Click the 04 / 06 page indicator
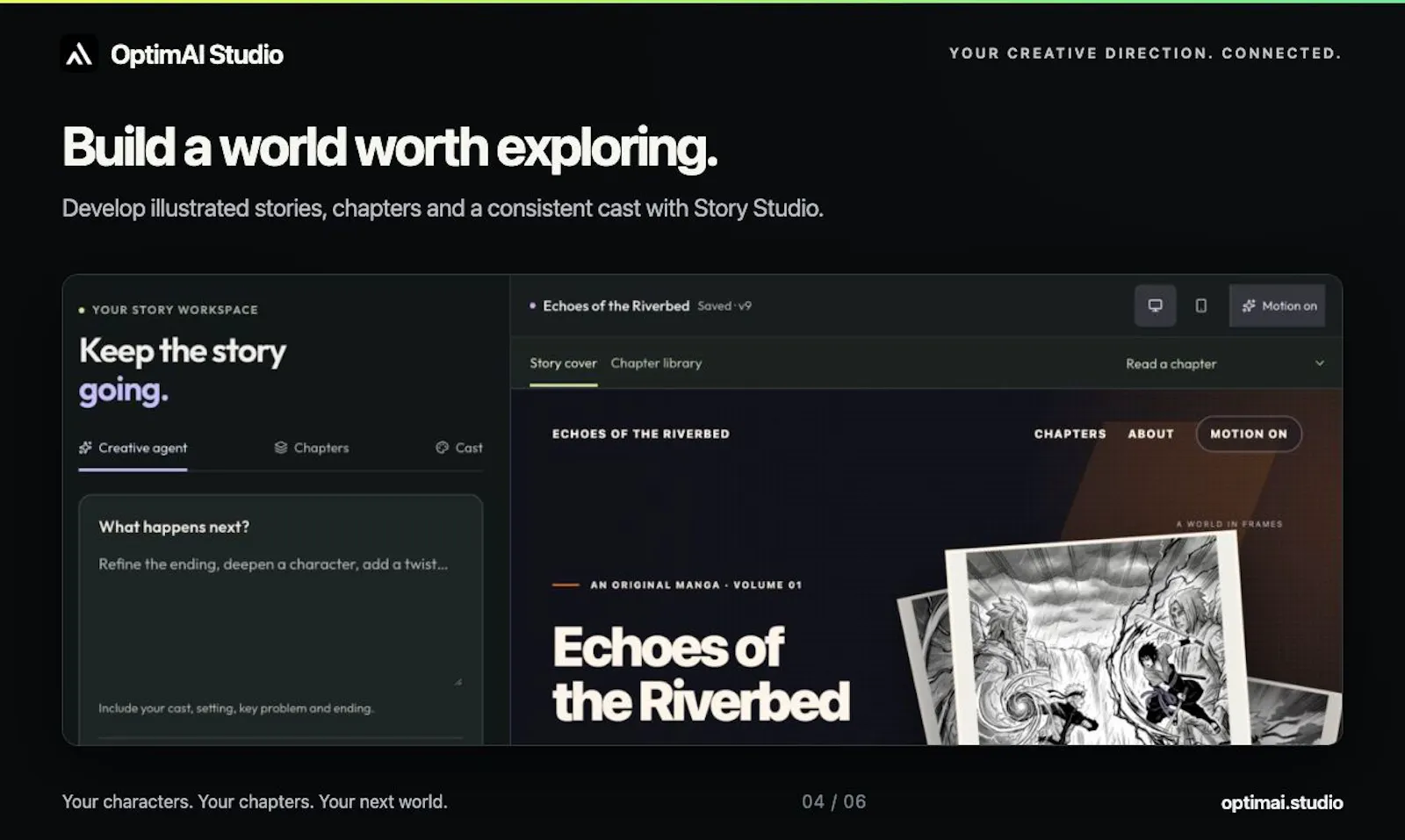The width and height of the screenshot is (1405, 840). [x=833, y=801]
